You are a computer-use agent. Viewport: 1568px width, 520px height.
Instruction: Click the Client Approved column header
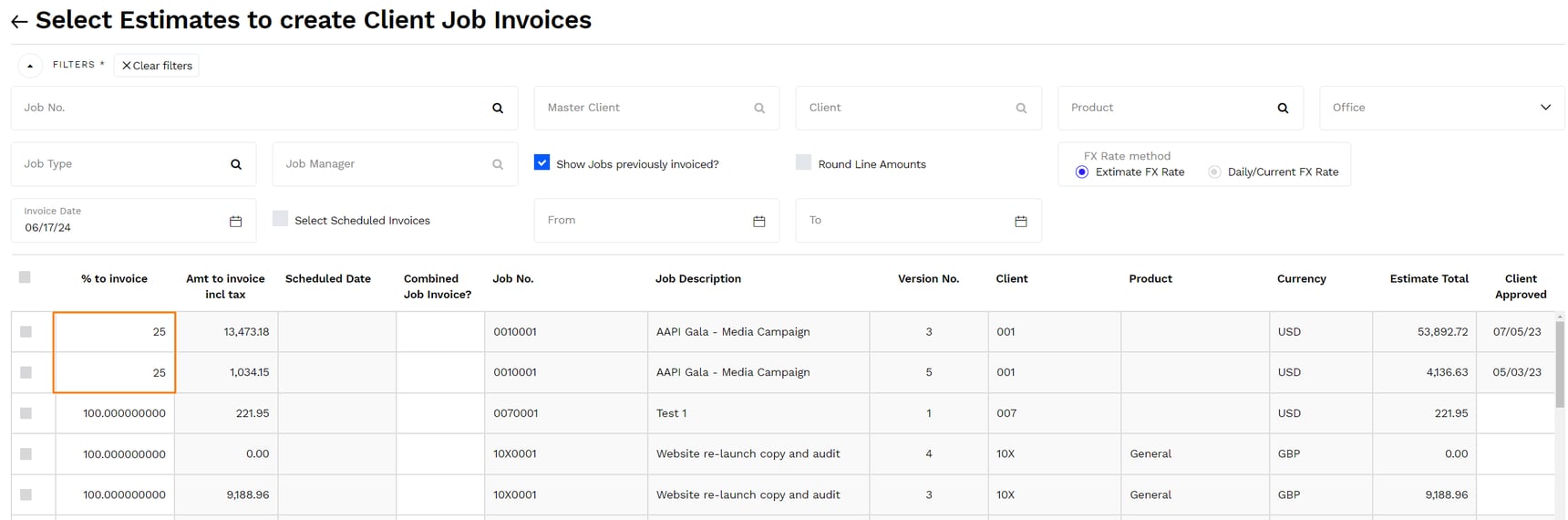pos(1521,286)
